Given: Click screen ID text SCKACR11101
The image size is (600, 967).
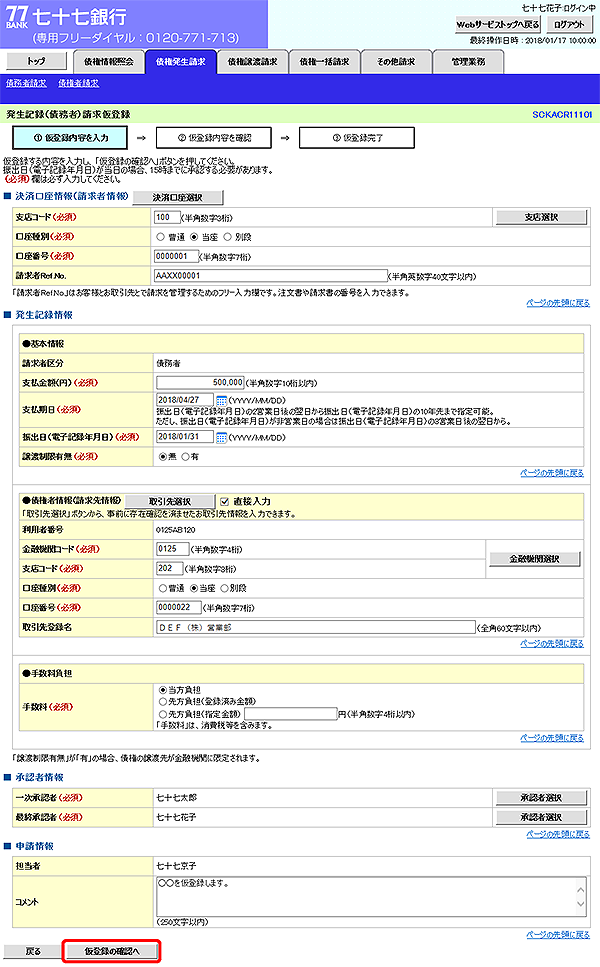Looking at the screenshot, I should tap(562, 115).
